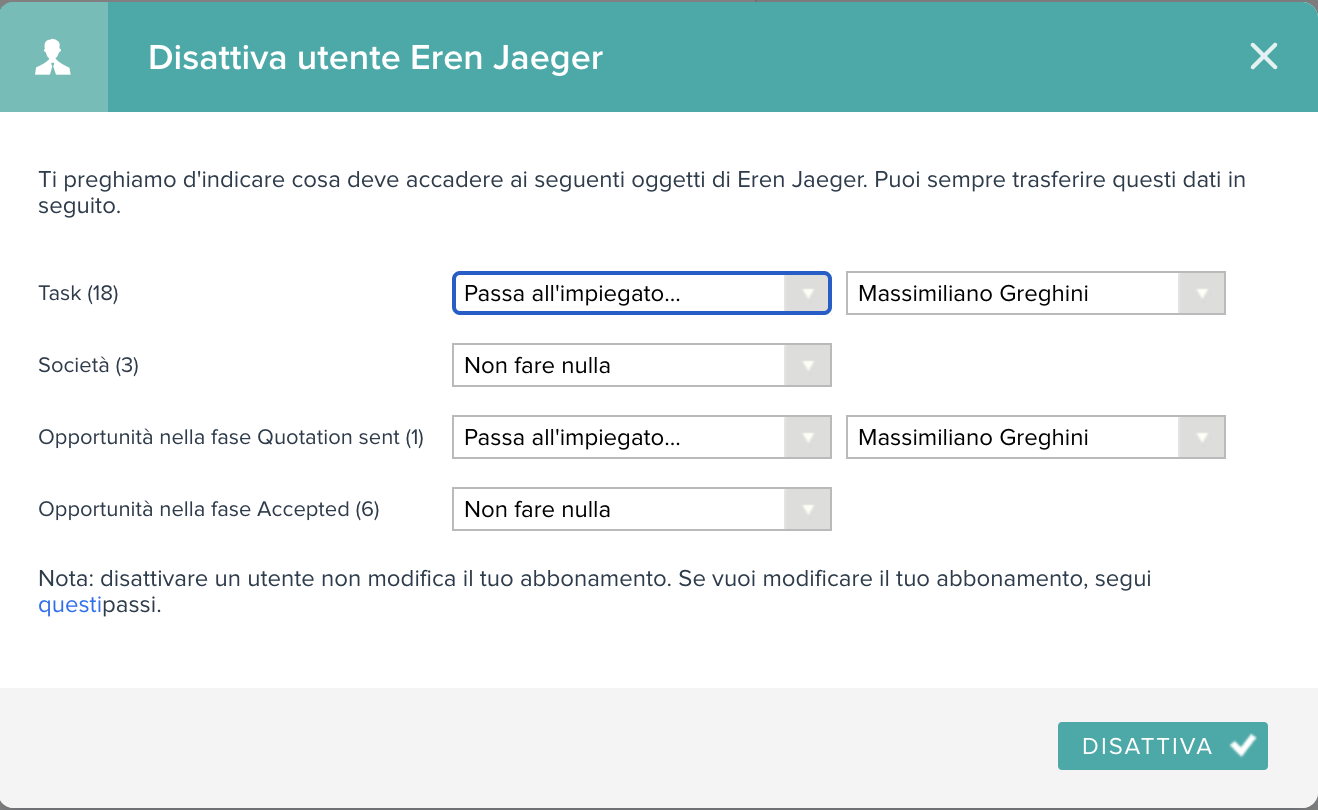Open the Task action dropdown

coord(642,294)
